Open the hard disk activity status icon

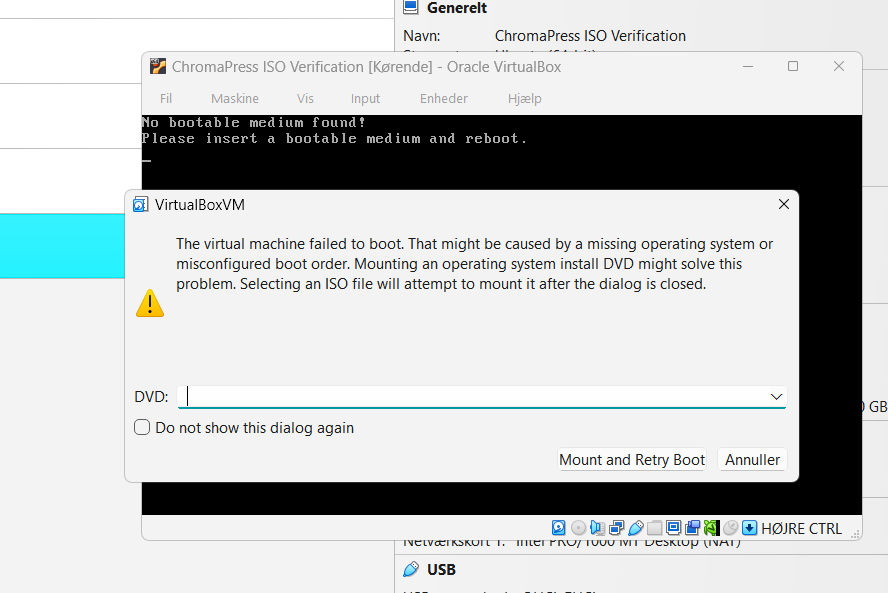[558, 528]
